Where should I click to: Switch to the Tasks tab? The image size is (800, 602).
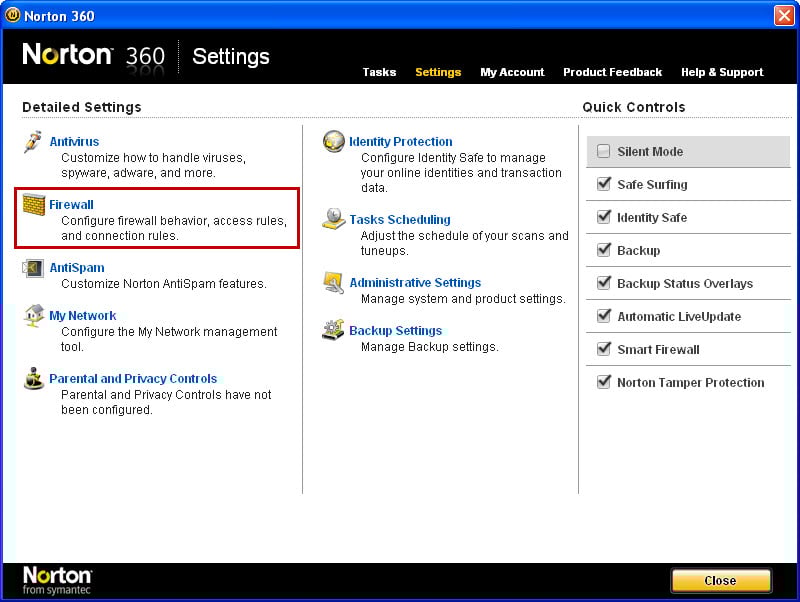click(x=379, y=72)
